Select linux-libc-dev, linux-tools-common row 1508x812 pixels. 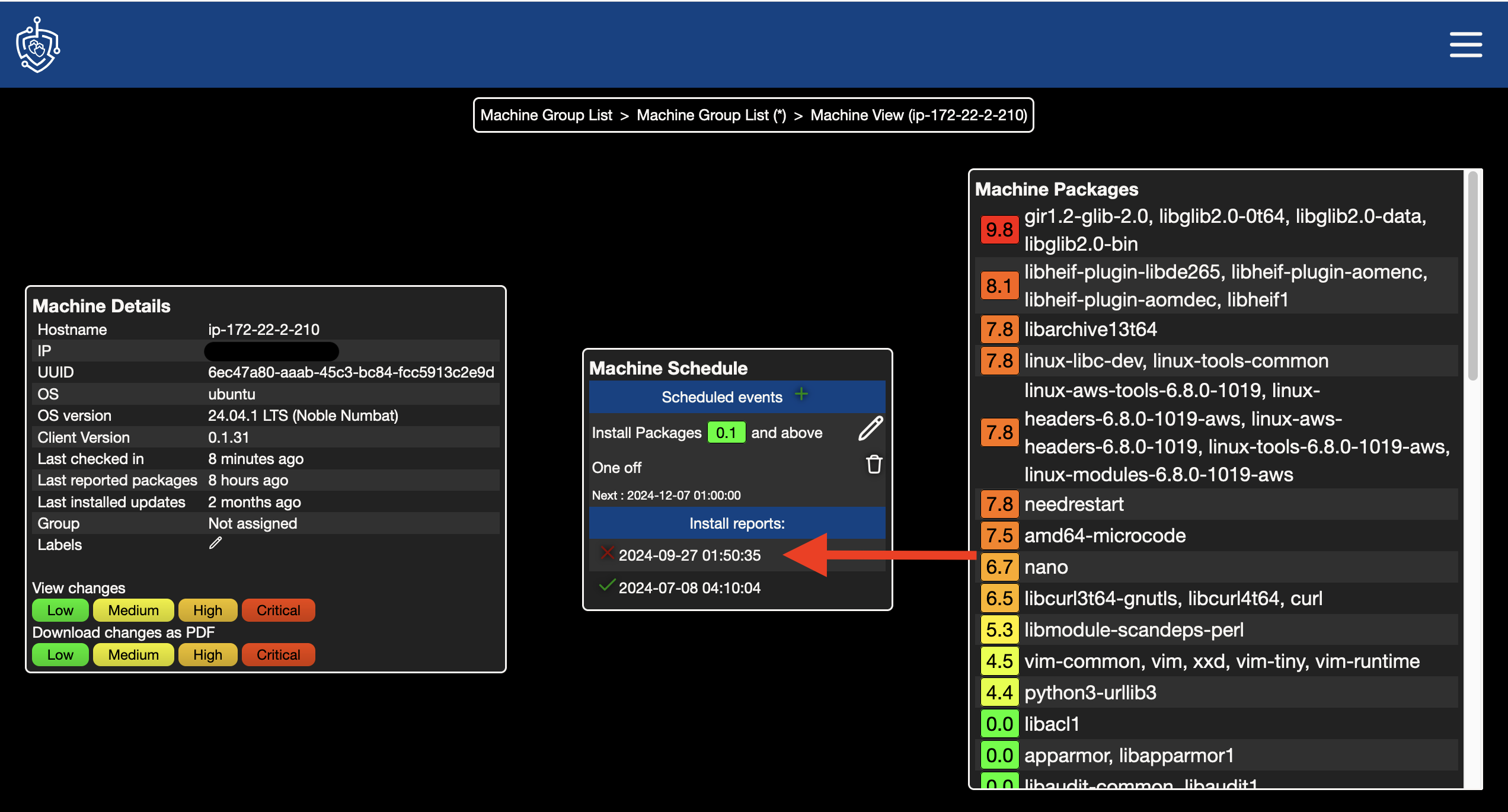[x=1216, y=360]
